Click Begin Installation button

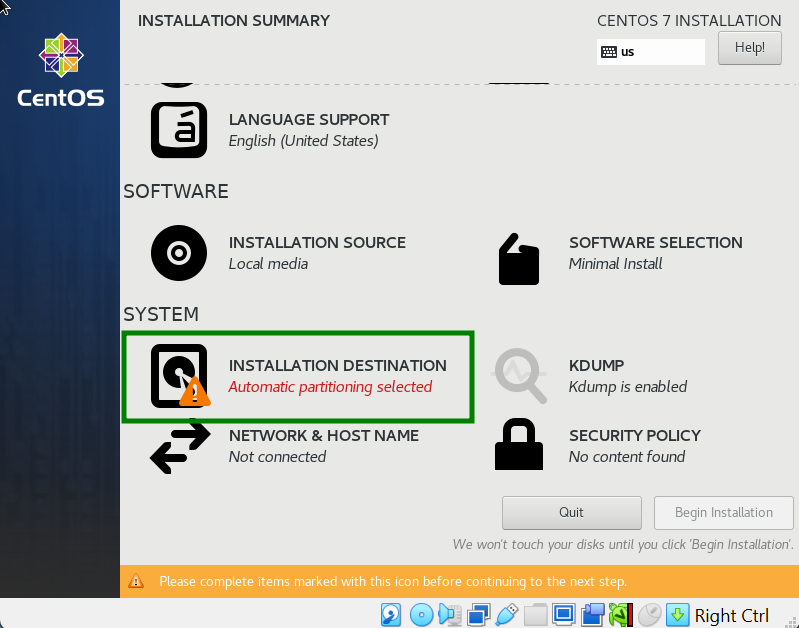coord(724,513)
